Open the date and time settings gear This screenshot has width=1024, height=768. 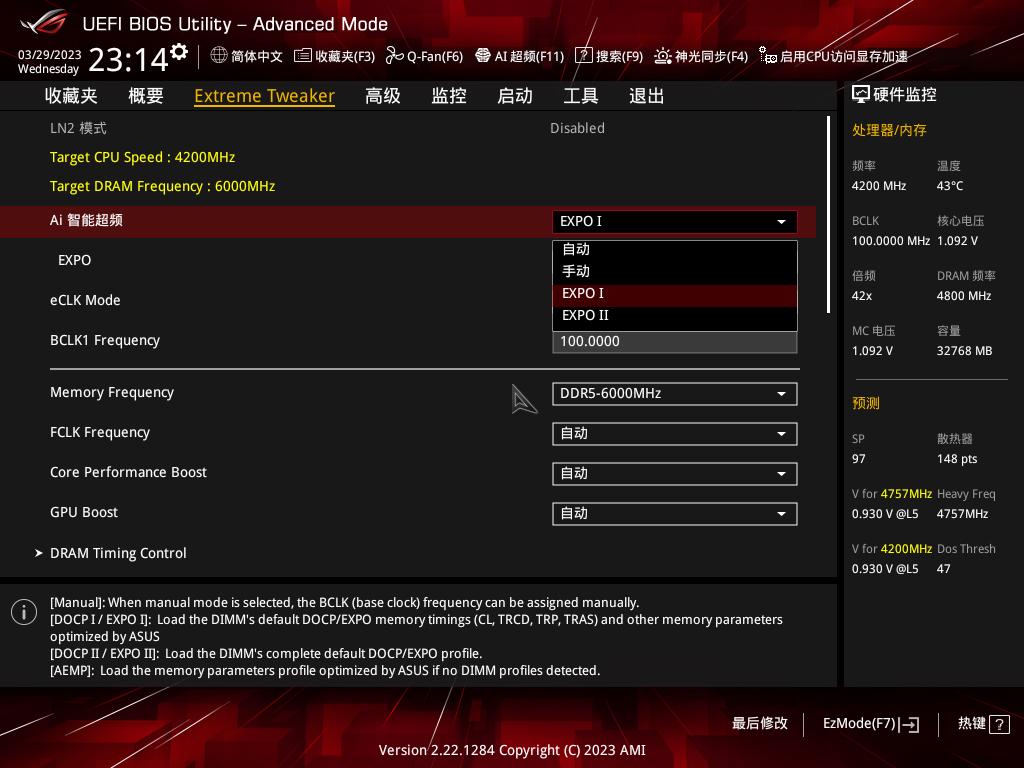coord(180,52)
